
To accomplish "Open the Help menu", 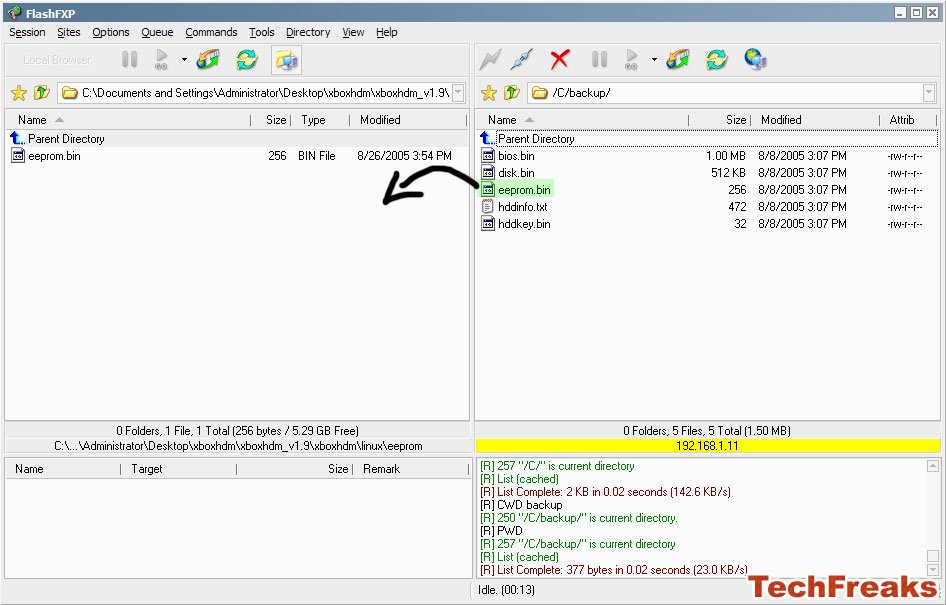I will pyautogui.click(x=386, y=33).
